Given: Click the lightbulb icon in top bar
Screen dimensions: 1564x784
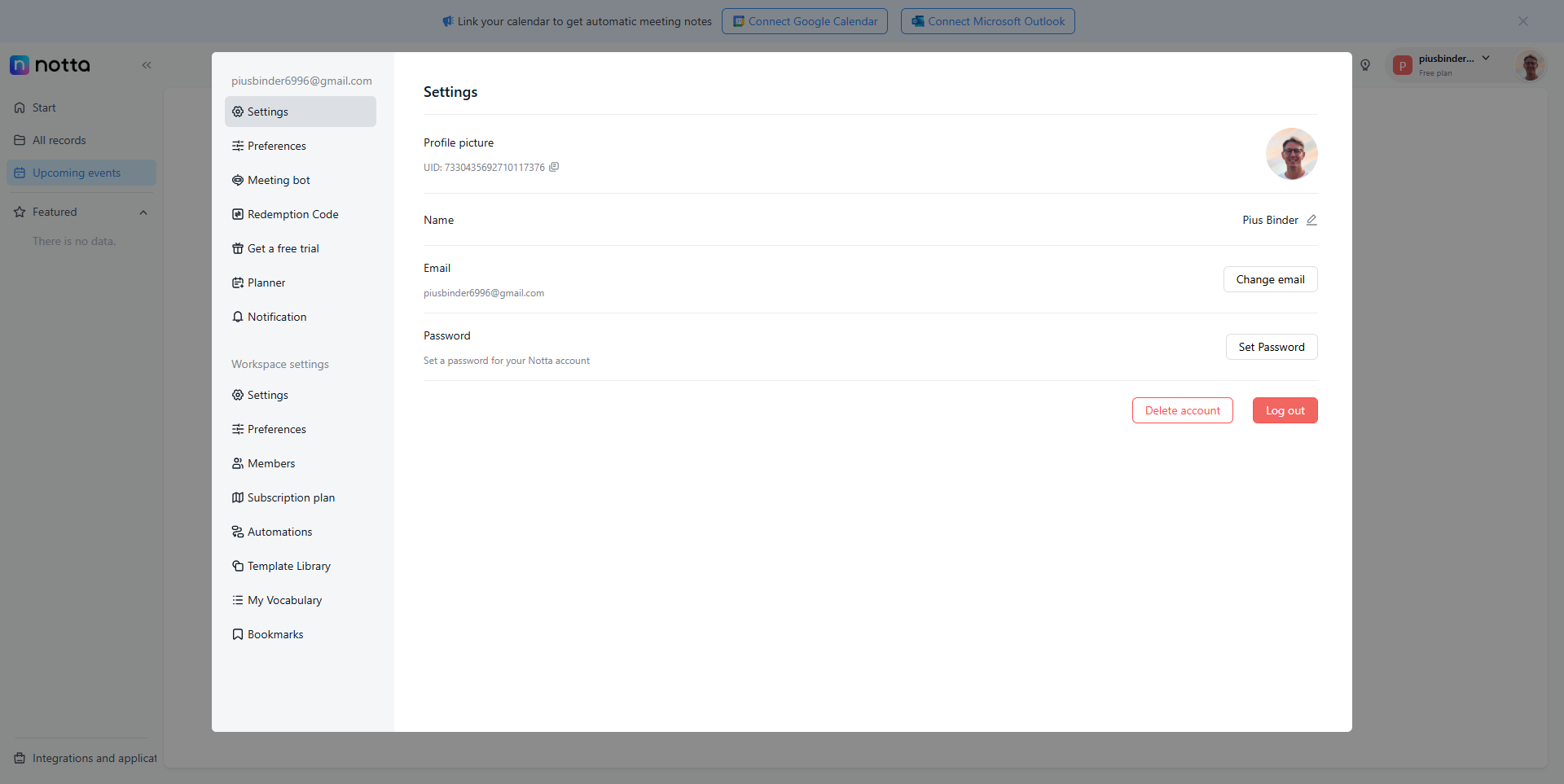Looking at the screenshot, I should 1365,65.
